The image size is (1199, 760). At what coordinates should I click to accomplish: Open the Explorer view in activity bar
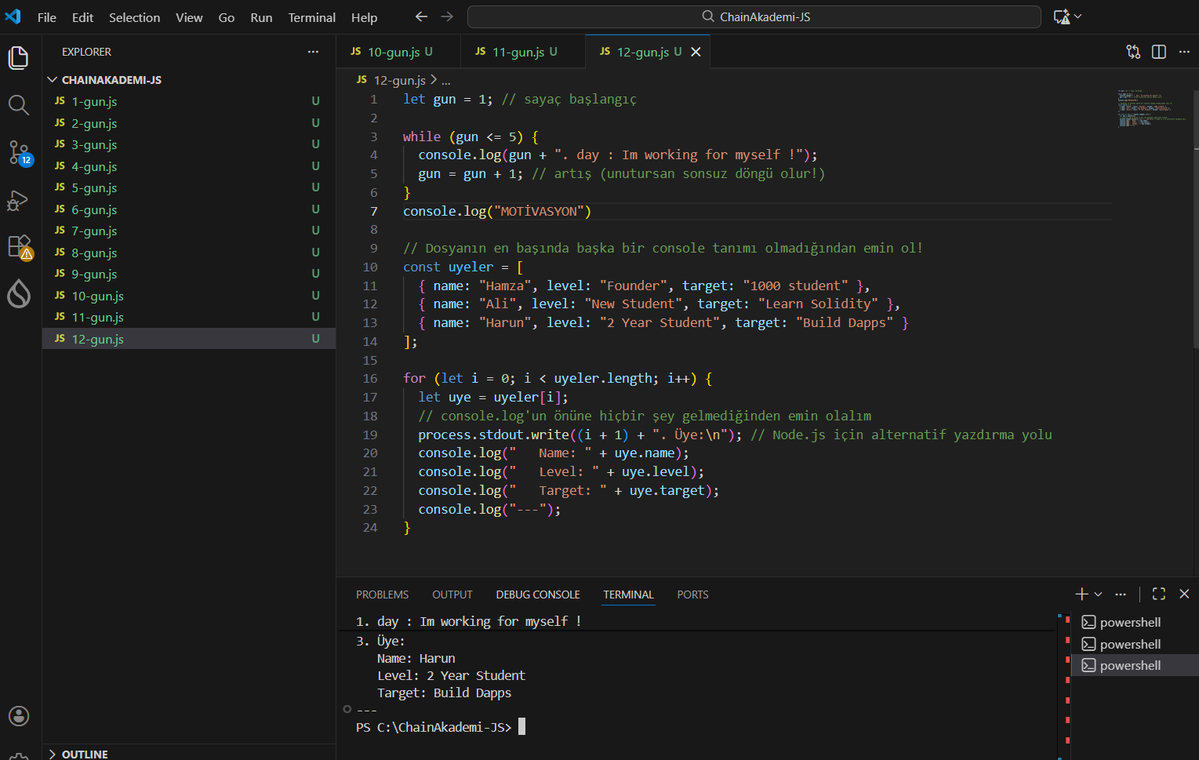coord(18,58)
